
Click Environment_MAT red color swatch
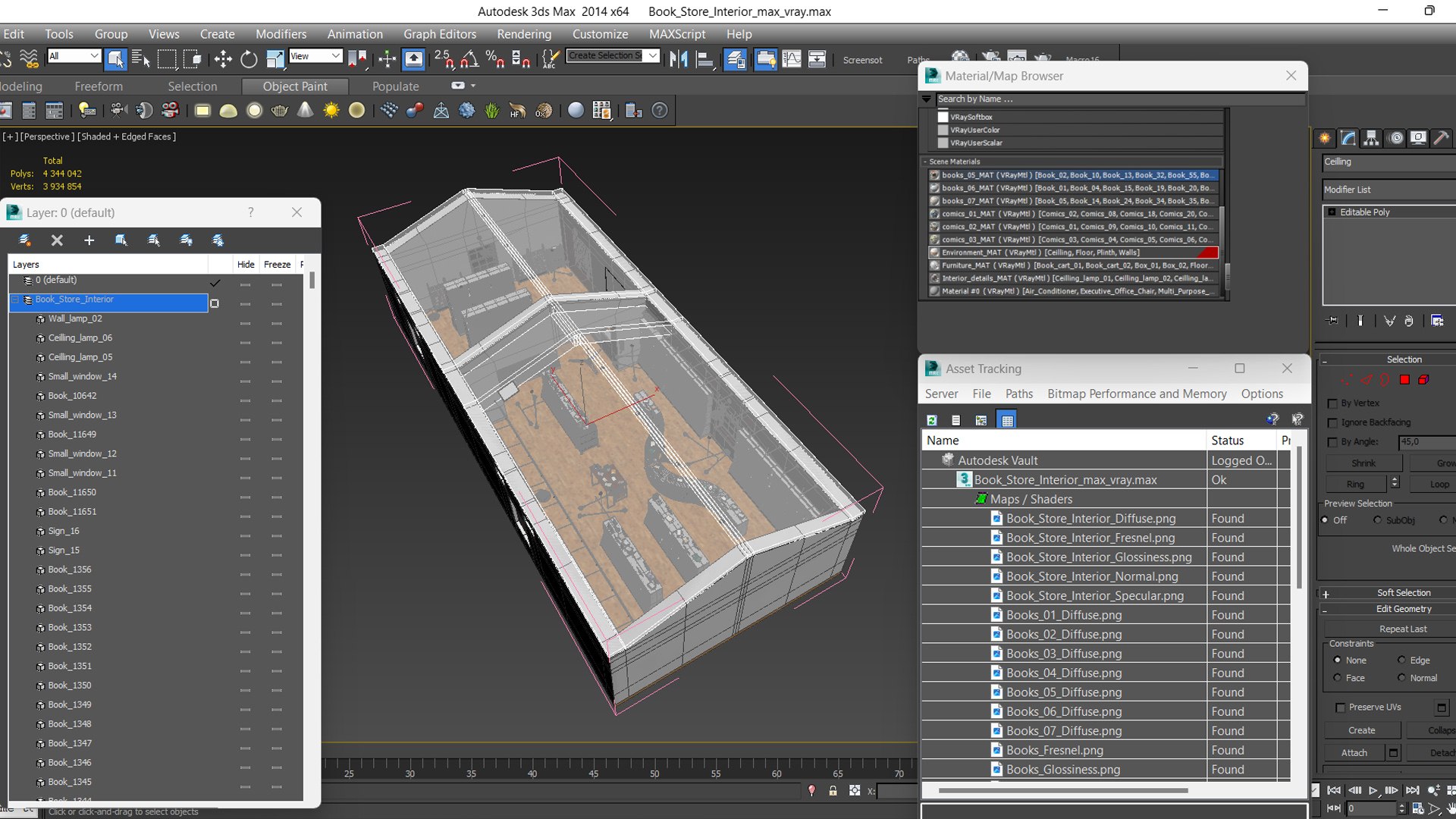pyautogui.click(x=1208, y=253)
